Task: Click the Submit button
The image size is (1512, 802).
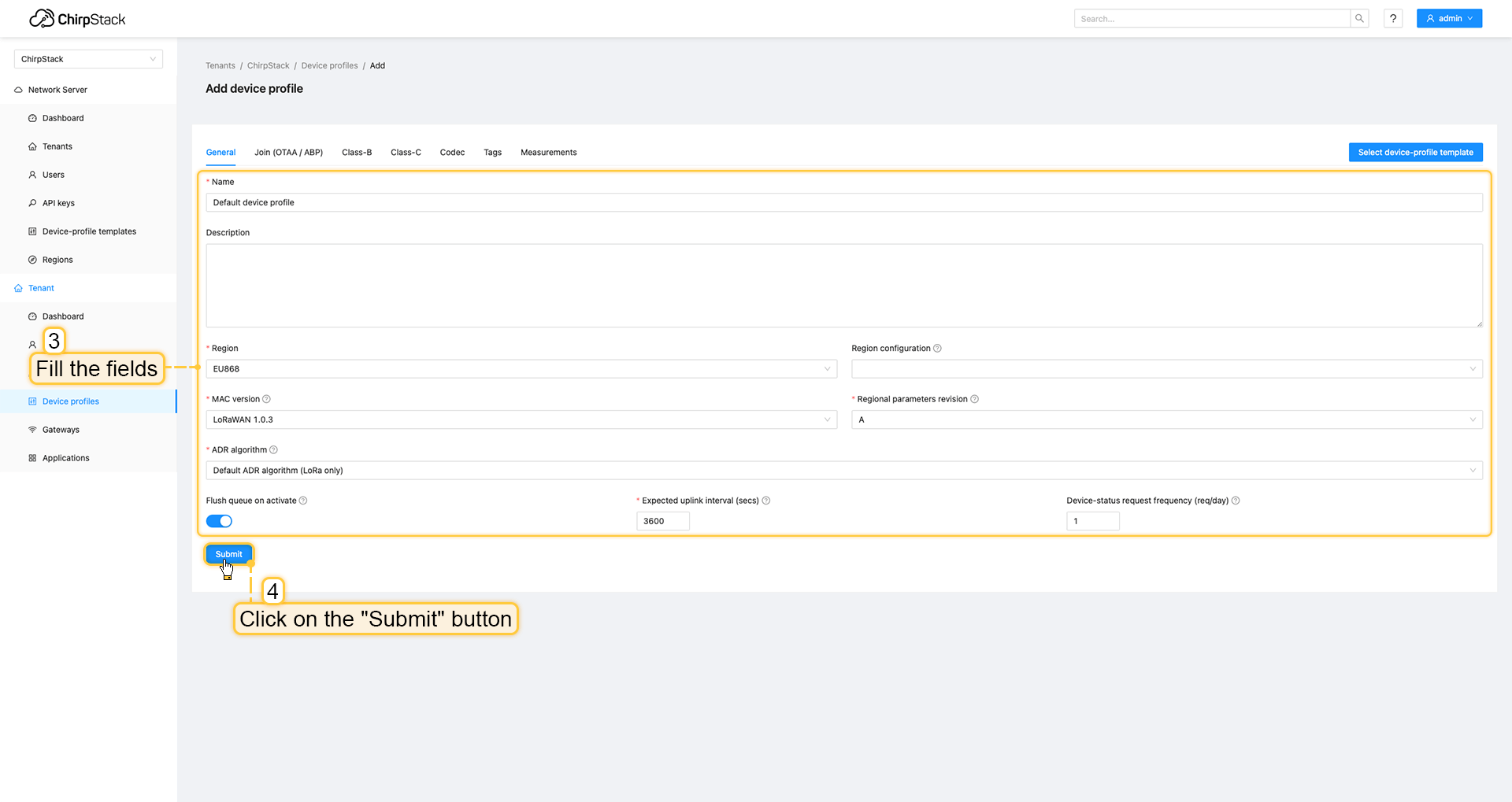Action: 228,554
